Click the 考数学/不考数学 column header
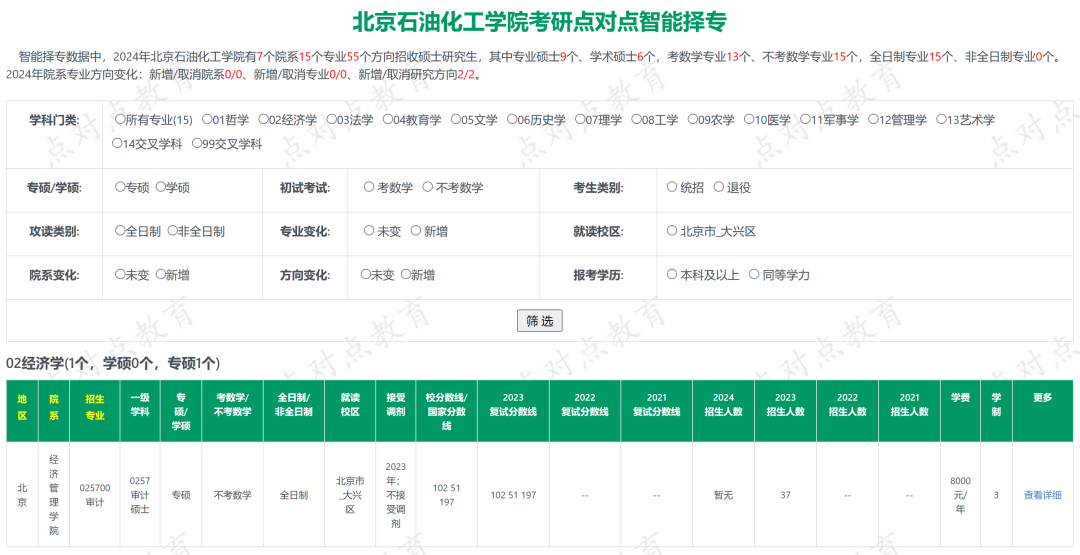This screenshot has width=1080, height=555. coord(232,411)
